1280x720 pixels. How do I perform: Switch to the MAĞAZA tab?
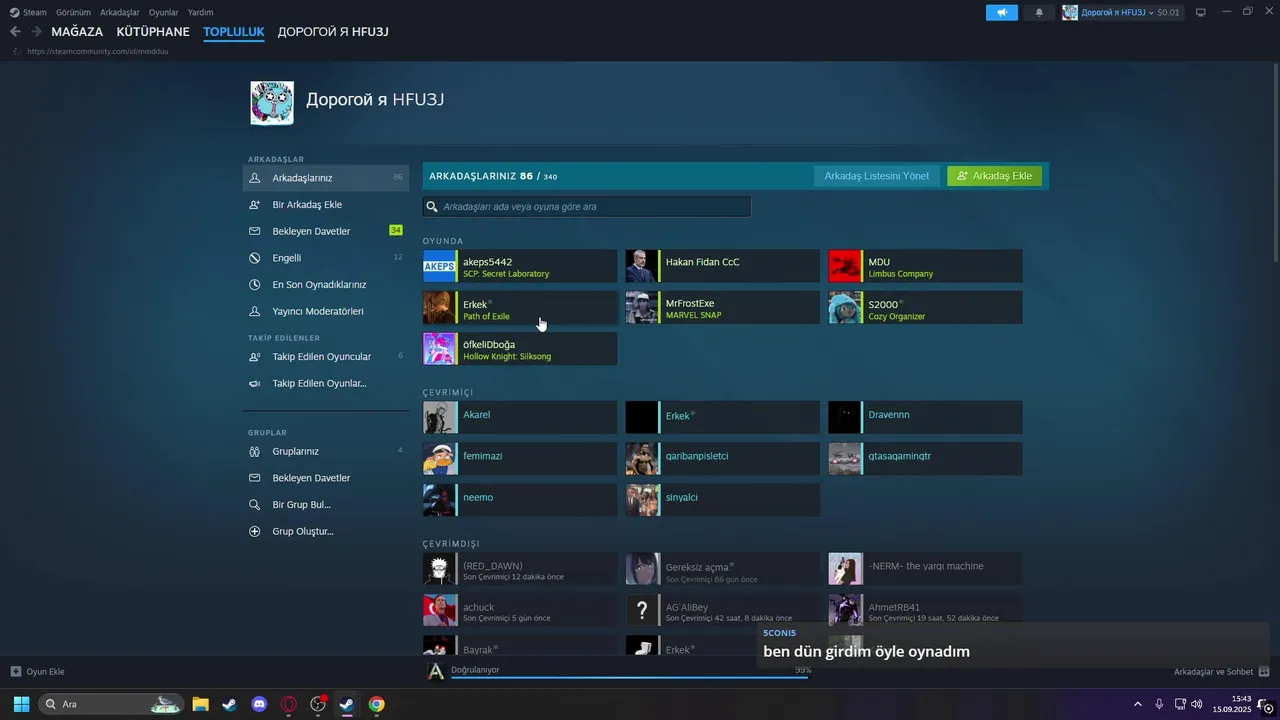click(x=77, y=32)
